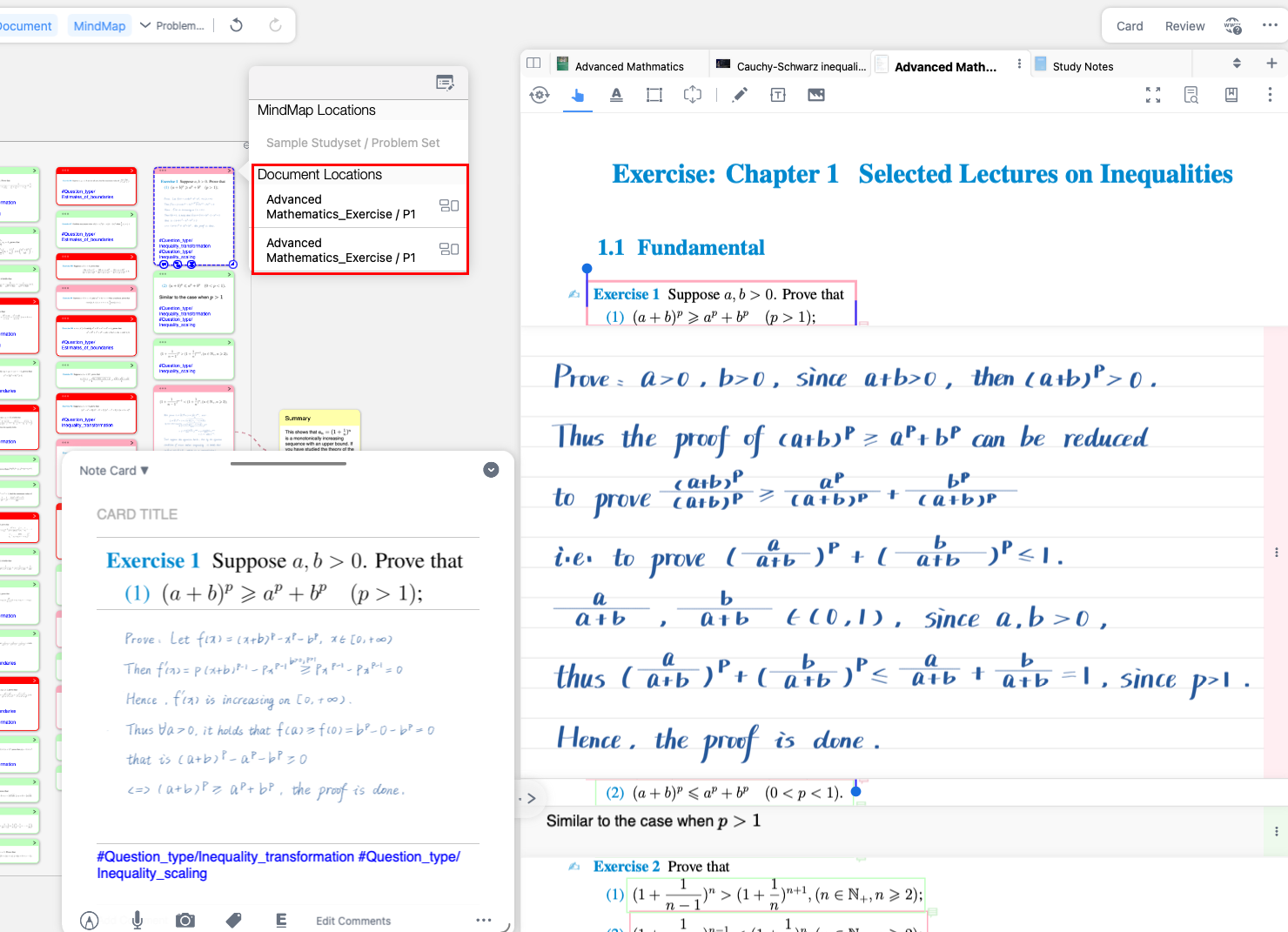1288x932 pixels.
Task: Choose the rectangle selection tool
Action: coord(654,96)
